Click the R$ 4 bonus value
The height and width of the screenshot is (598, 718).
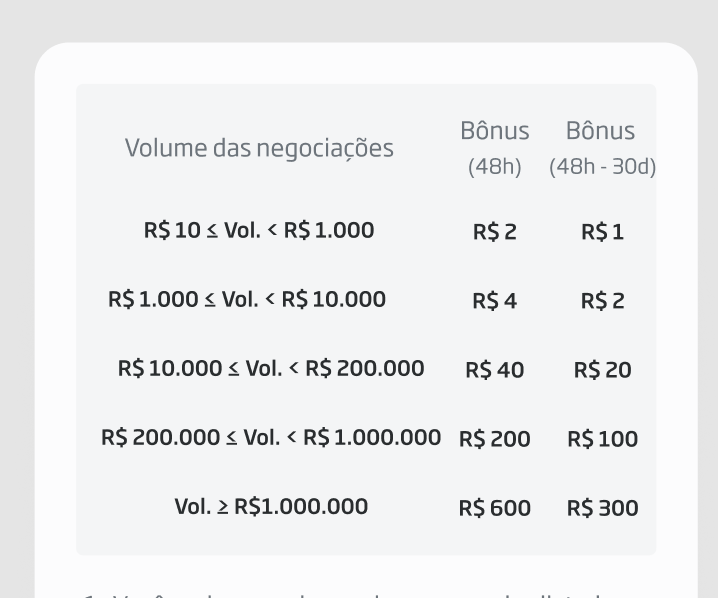click(495, 301)
